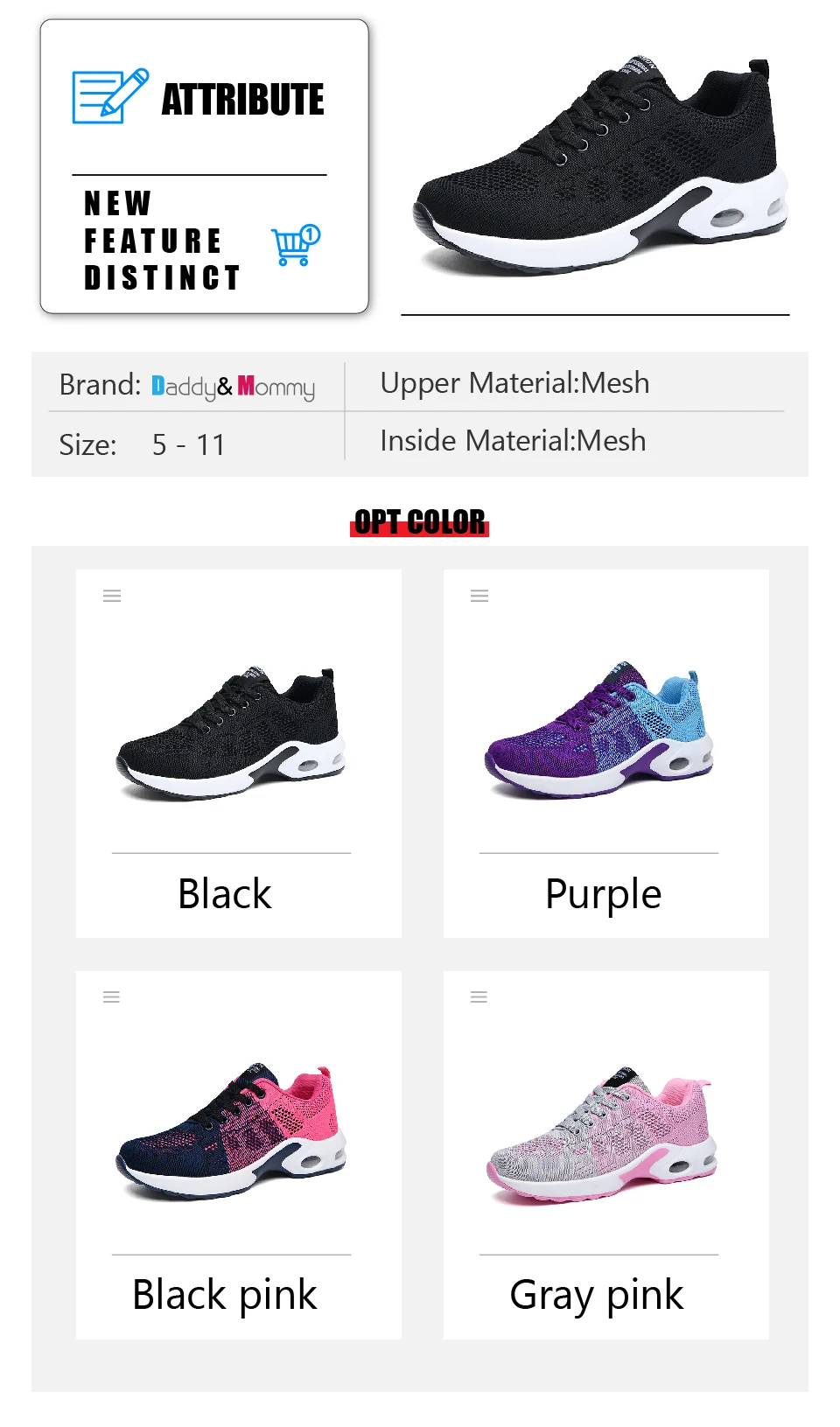Open hamburger menu icon on Gray pink card
Image resolution: width=840 pixels, height=1427 pixels.
pos(479,997)
